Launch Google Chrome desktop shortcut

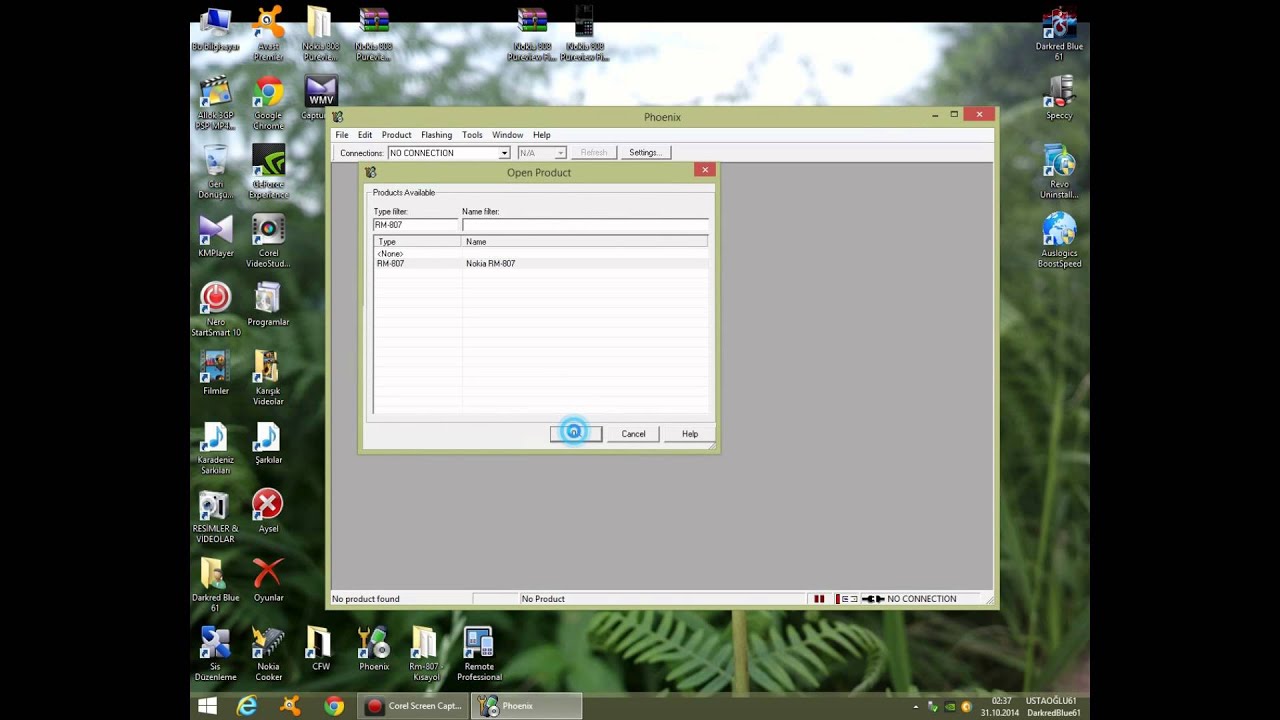coord(268,103)
